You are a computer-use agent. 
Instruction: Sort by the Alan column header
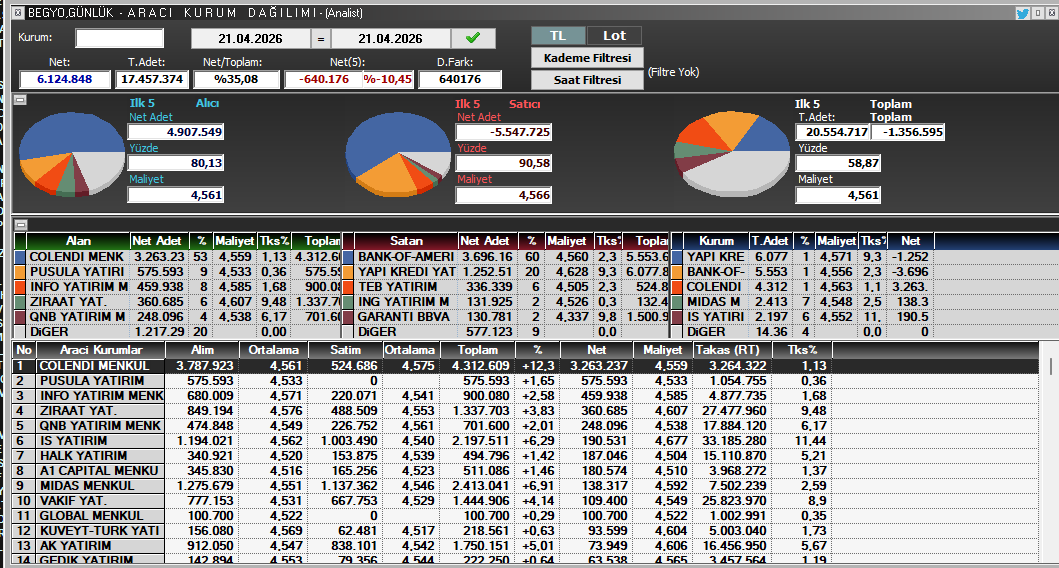[78, 240]
